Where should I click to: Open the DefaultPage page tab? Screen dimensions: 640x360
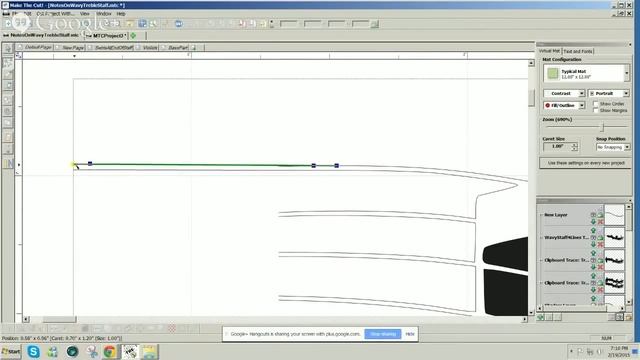coord(35,47)
